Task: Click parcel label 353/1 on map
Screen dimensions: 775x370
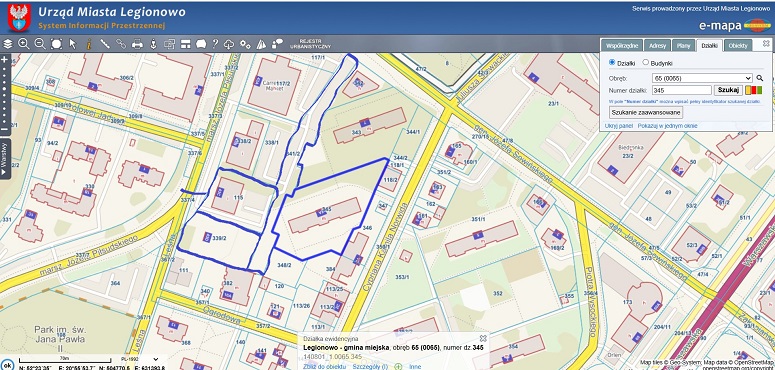Action: coord(403,277)
